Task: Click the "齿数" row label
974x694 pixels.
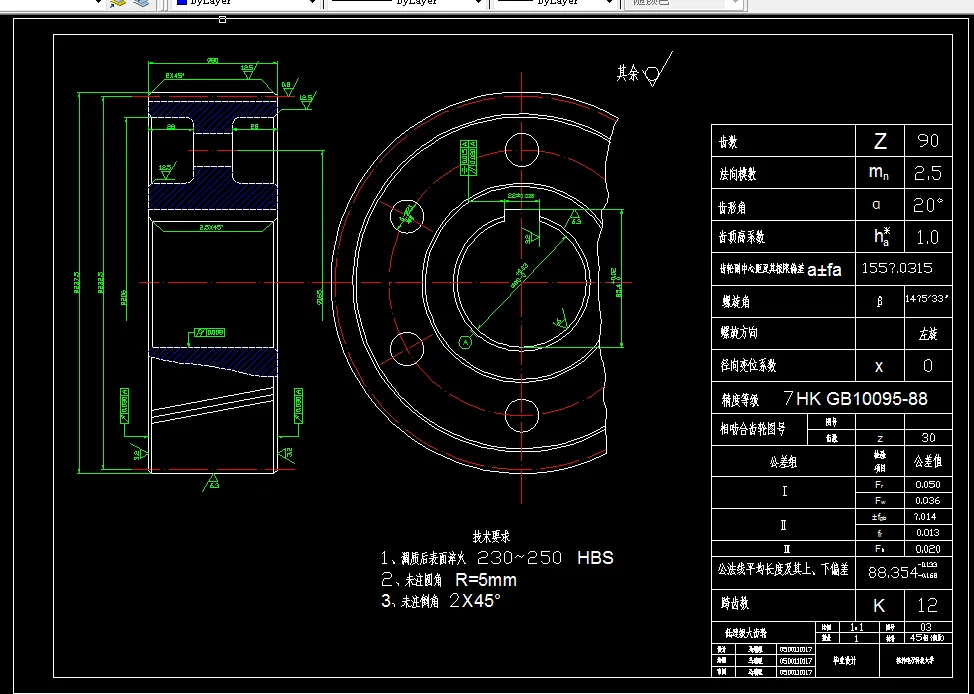Action: pyautogui.click(x=728, y=143)
